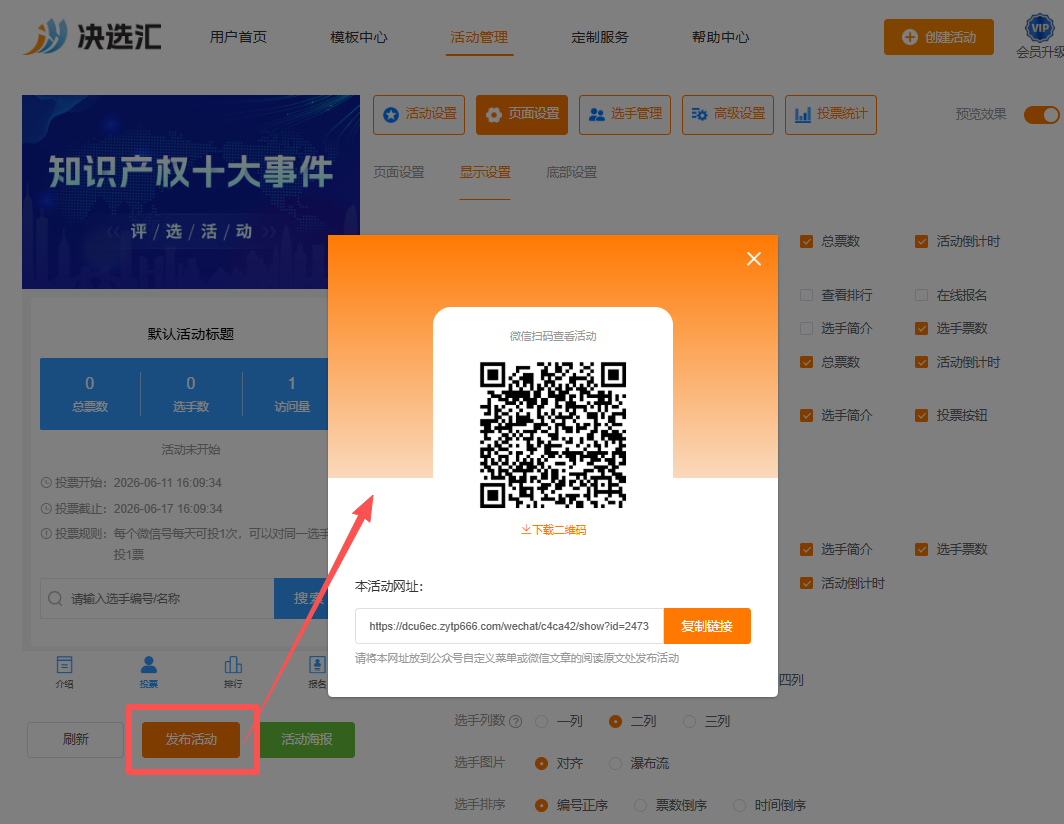
Task: Select the 三列 radio option
Action: click(689, 722)
